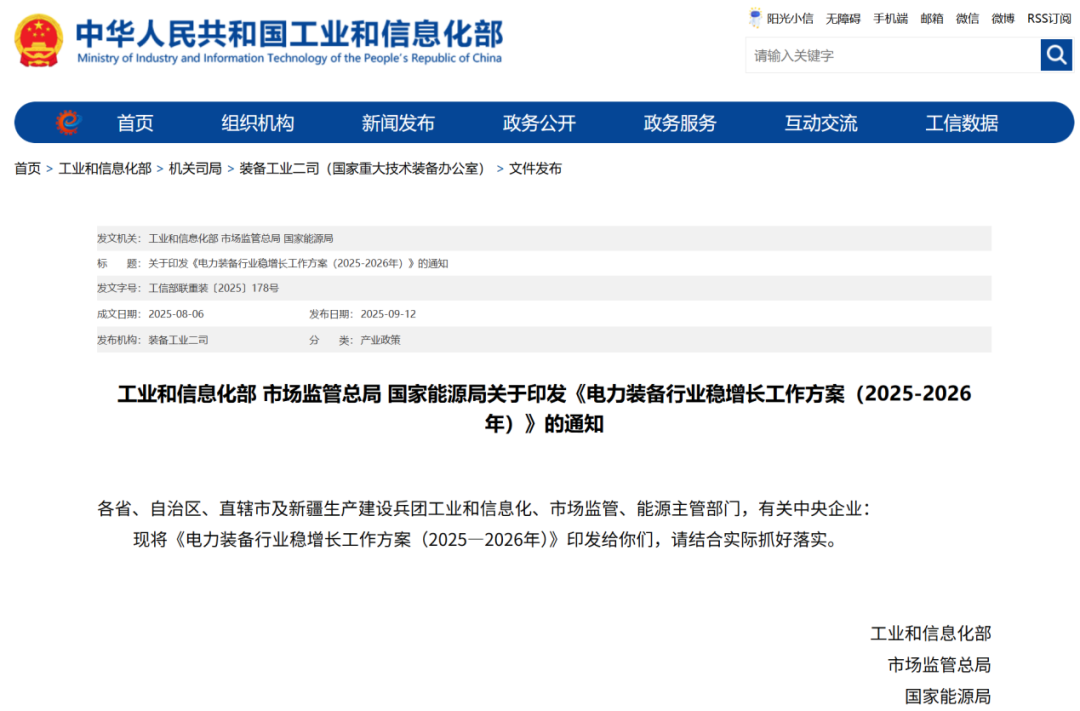Click the 微博 link
This screenshot has width=1080, height=711.
[1003, 19]
